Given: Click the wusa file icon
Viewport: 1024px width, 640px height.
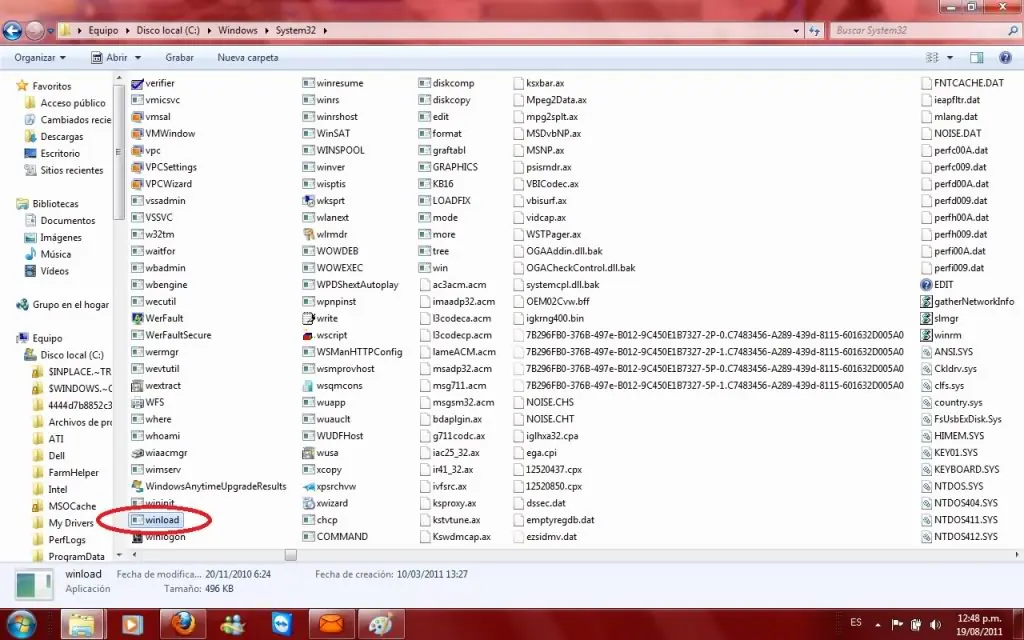Looking at the screenshot, I should pos(308,453).
